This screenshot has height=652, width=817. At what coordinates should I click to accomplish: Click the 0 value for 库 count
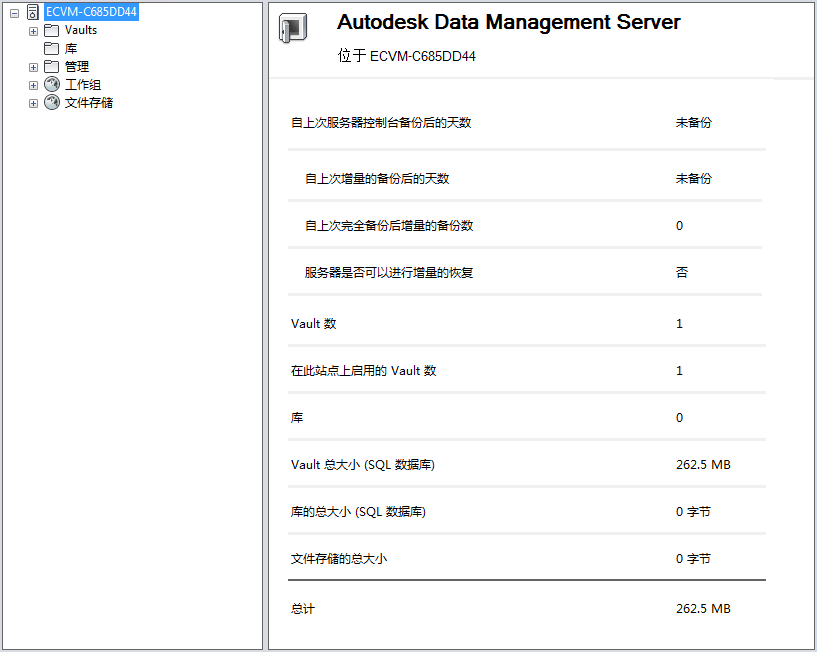coord(679,417)
